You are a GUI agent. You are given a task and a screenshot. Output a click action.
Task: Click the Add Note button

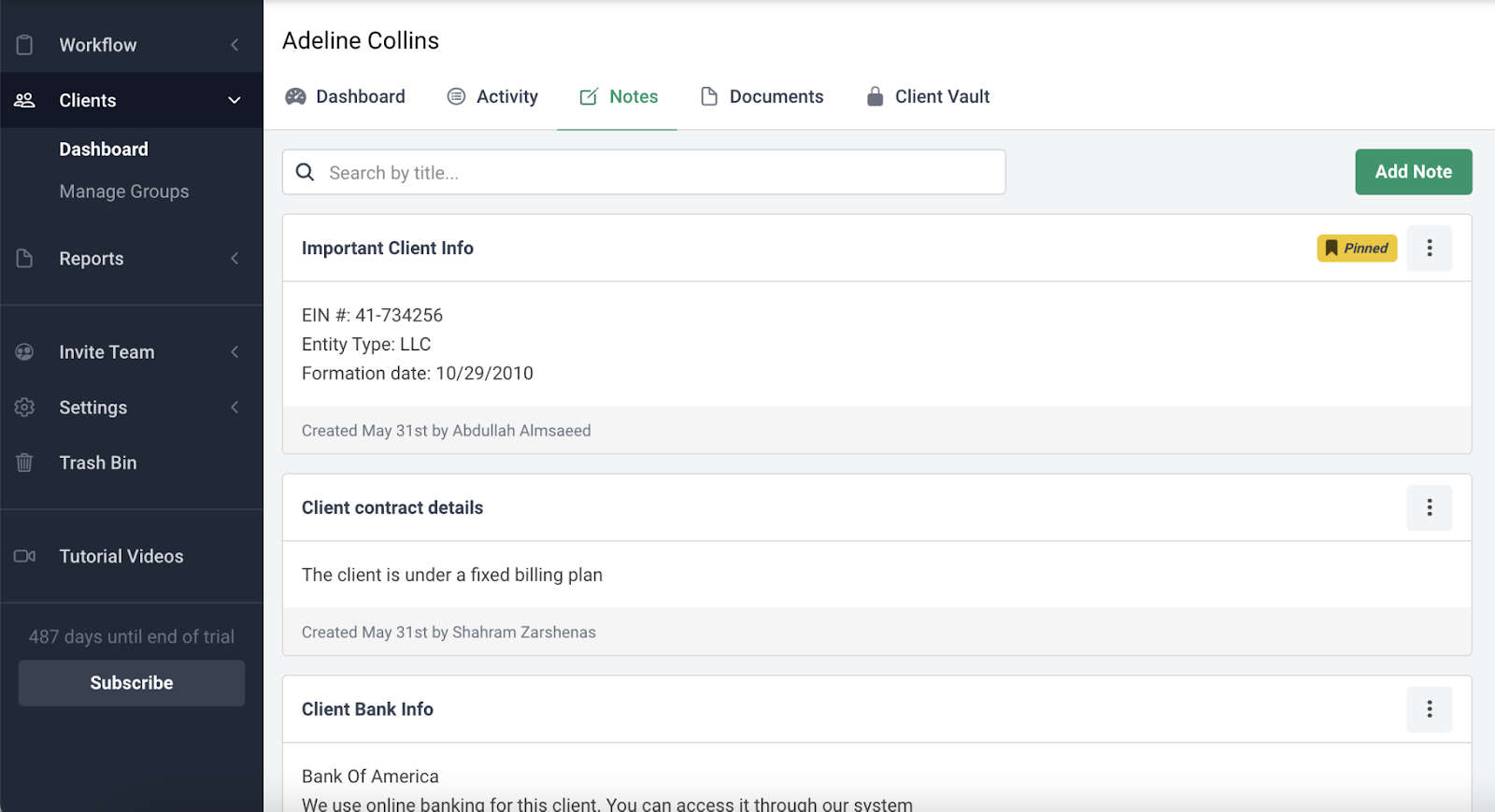(x=1414, y=172)
